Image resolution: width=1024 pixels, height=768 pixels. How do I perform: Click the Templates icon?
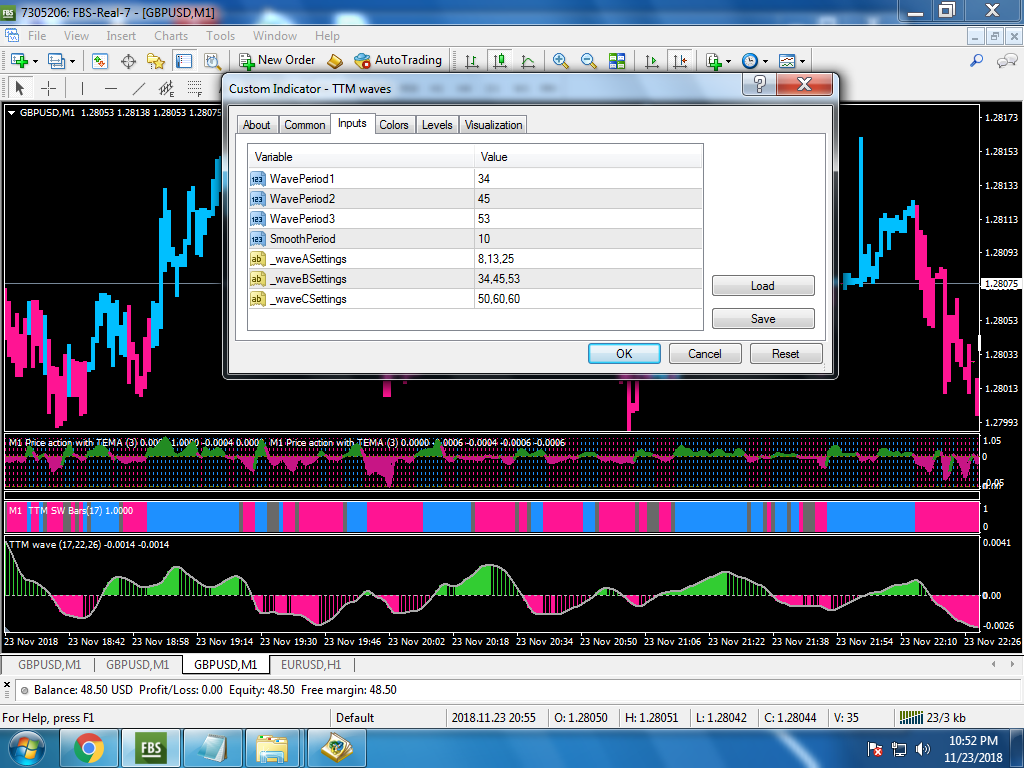787,61
